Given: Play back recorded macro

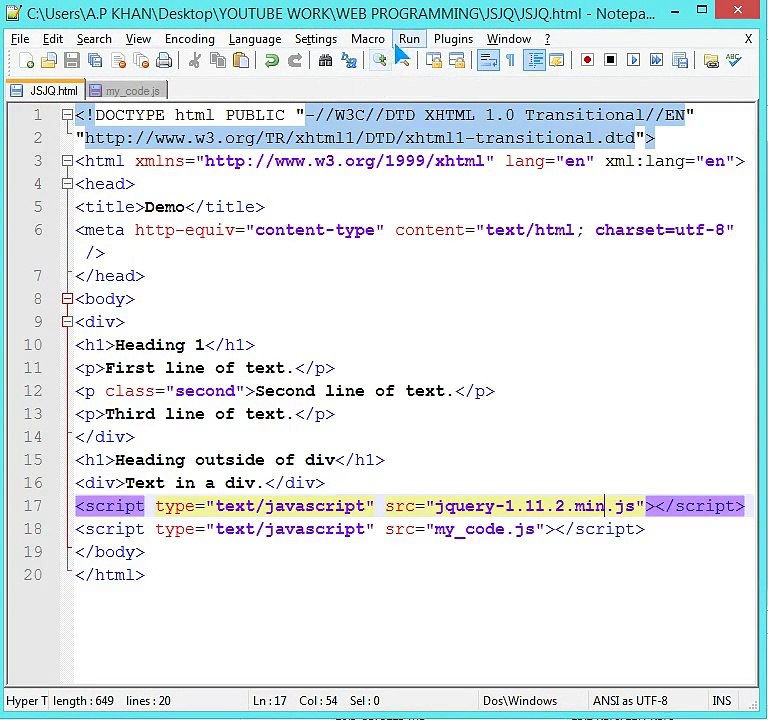Looking at the screenshot, I should tap(633, 60).
